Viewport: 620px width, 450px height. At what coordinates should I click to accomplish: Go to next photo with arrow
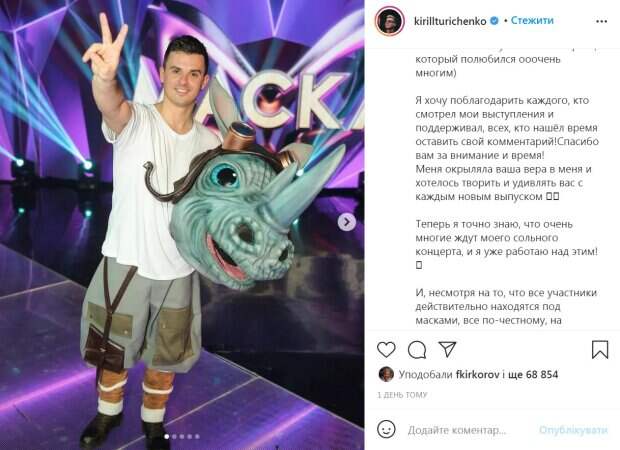click(x=347, y=222)
